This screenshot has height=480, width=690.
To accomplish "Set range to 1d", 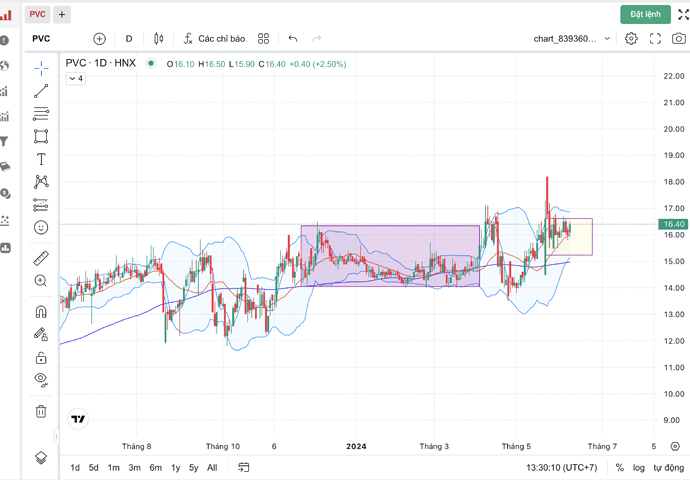I will (x=75, y=468).
